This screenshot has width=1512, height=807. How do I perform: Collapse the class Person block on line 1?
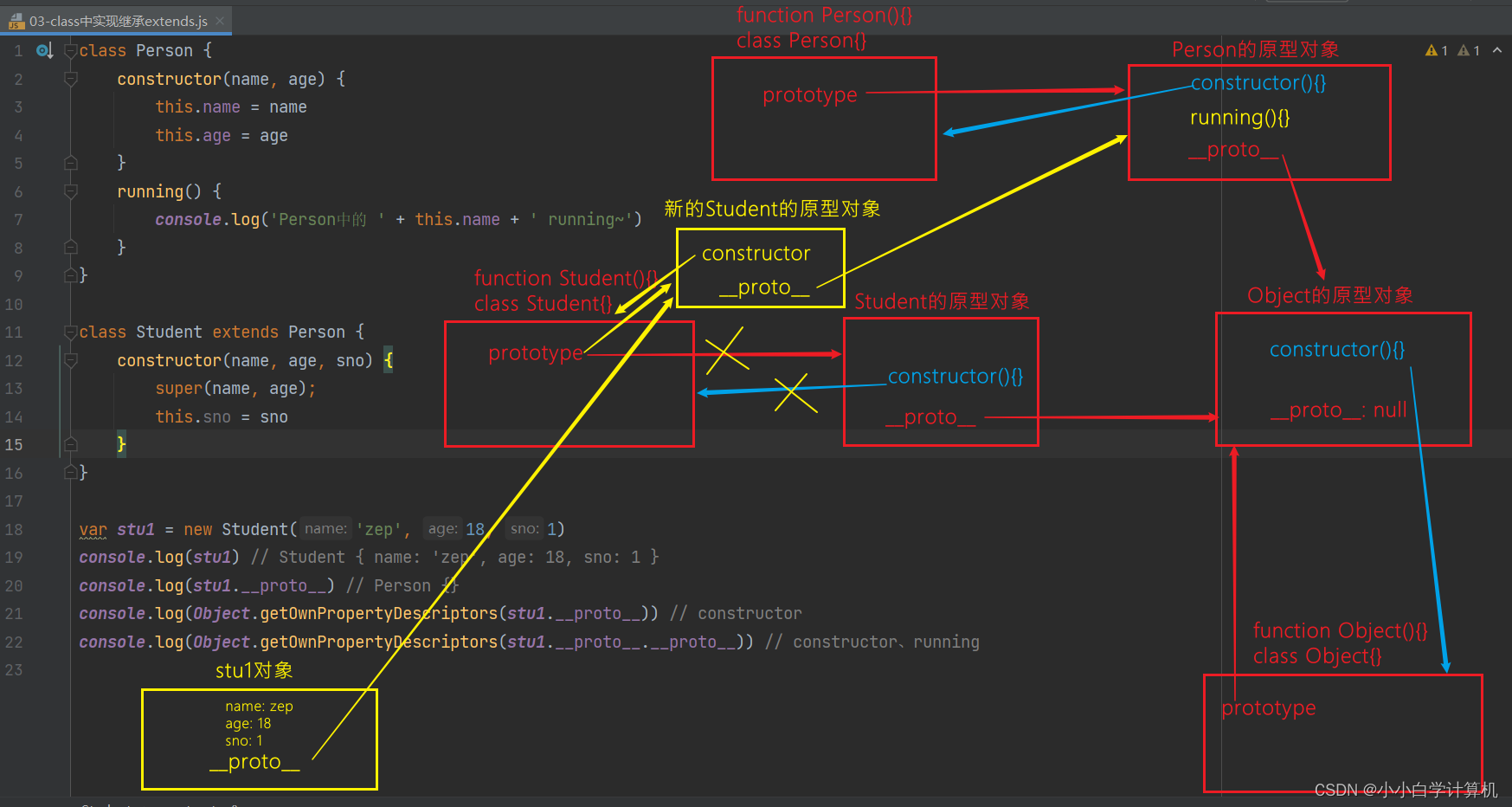pos(71,51)
